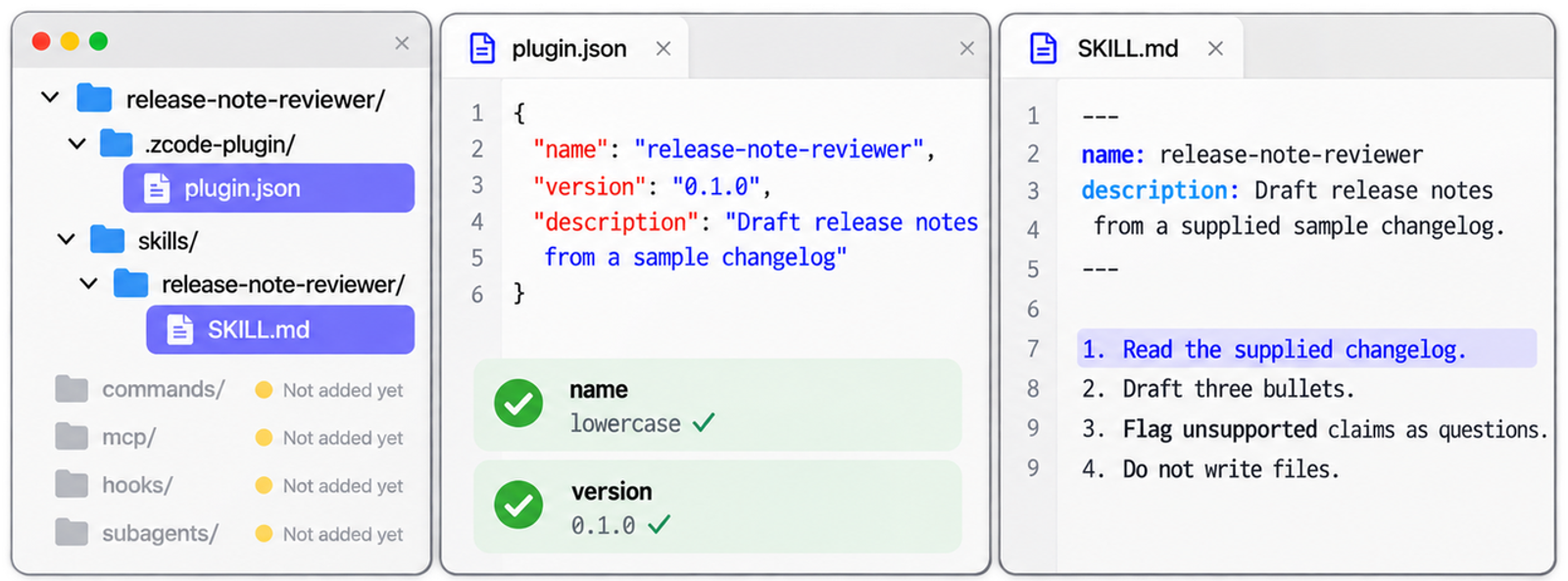1568x581 pixels.
Task: Click the gray commands/ folder icon
Action: point(72,389)
